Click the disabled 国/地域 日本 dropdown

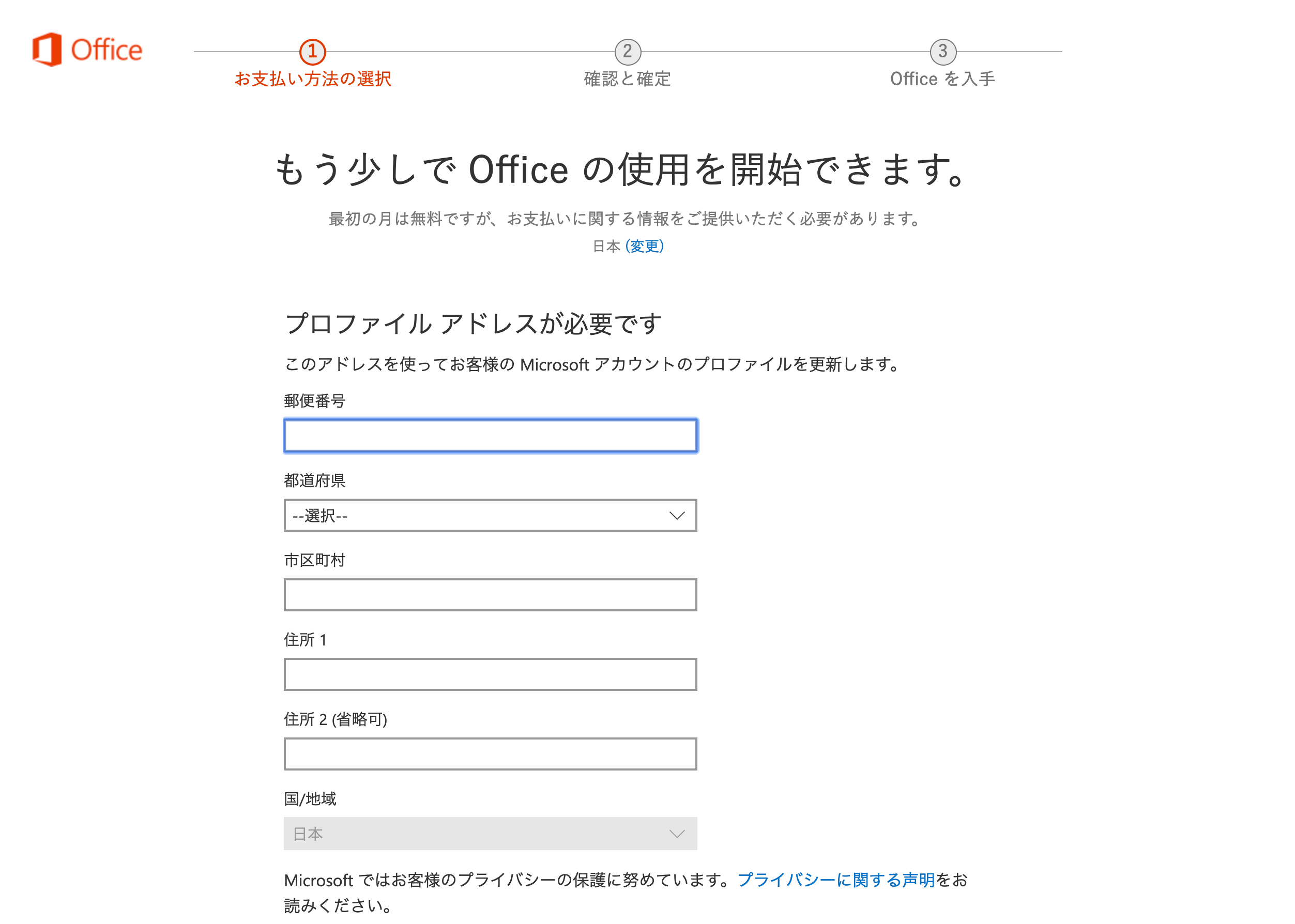491,834
